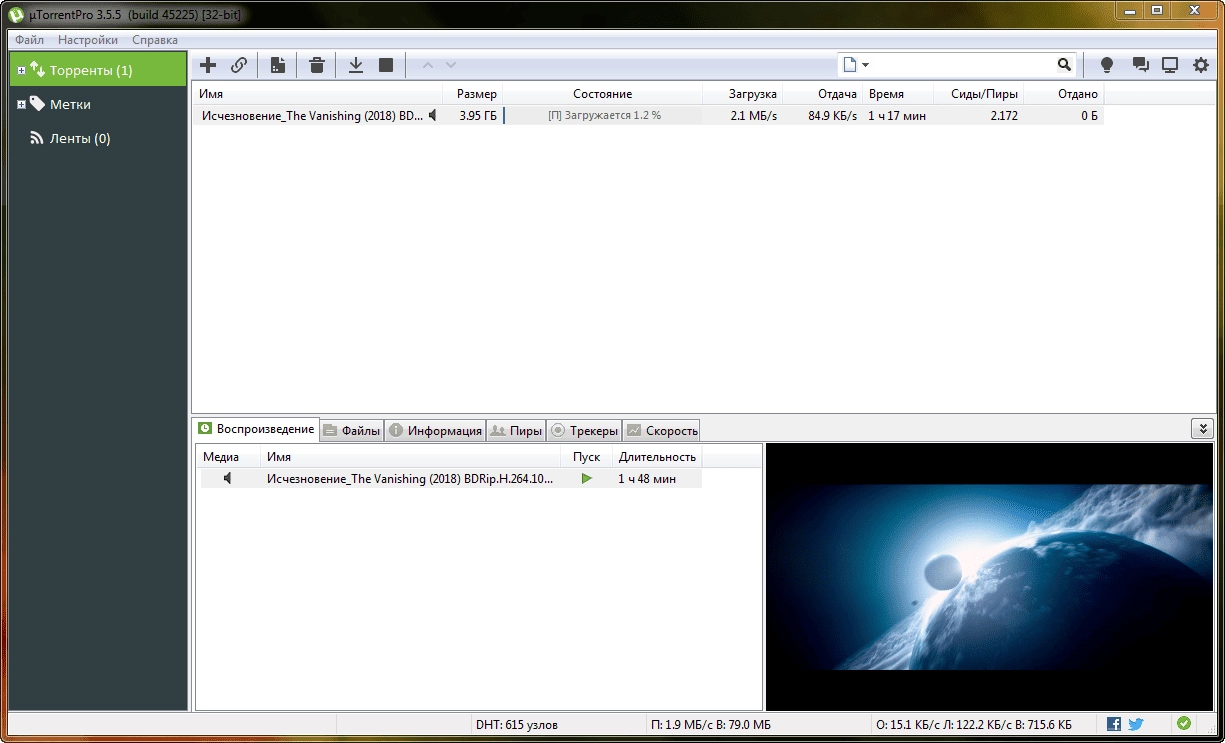Click the Пуск column header
The height and width of the screenshot is (743, 1225).
point(586,456)
